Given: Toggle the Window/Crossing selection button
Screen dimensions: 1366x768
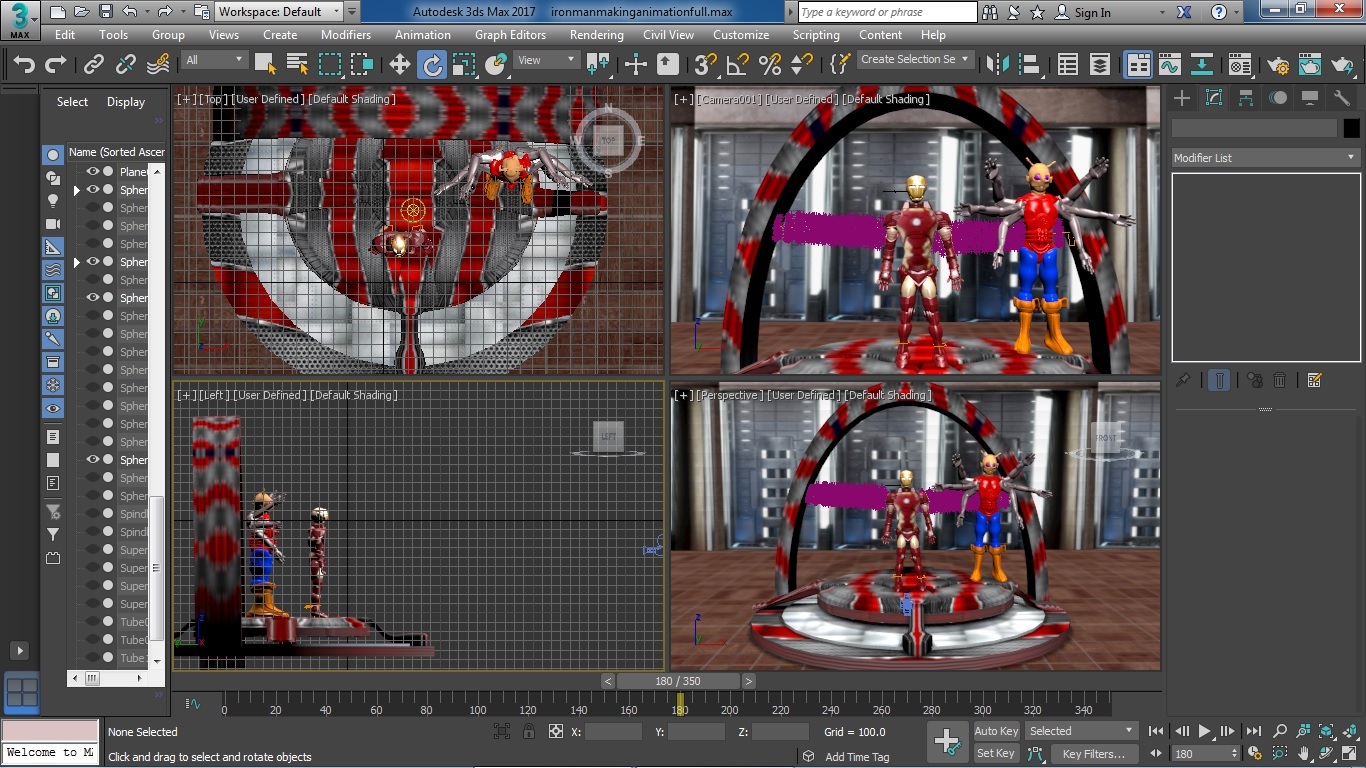Looking at the screenshot, I should coord(362,65).
